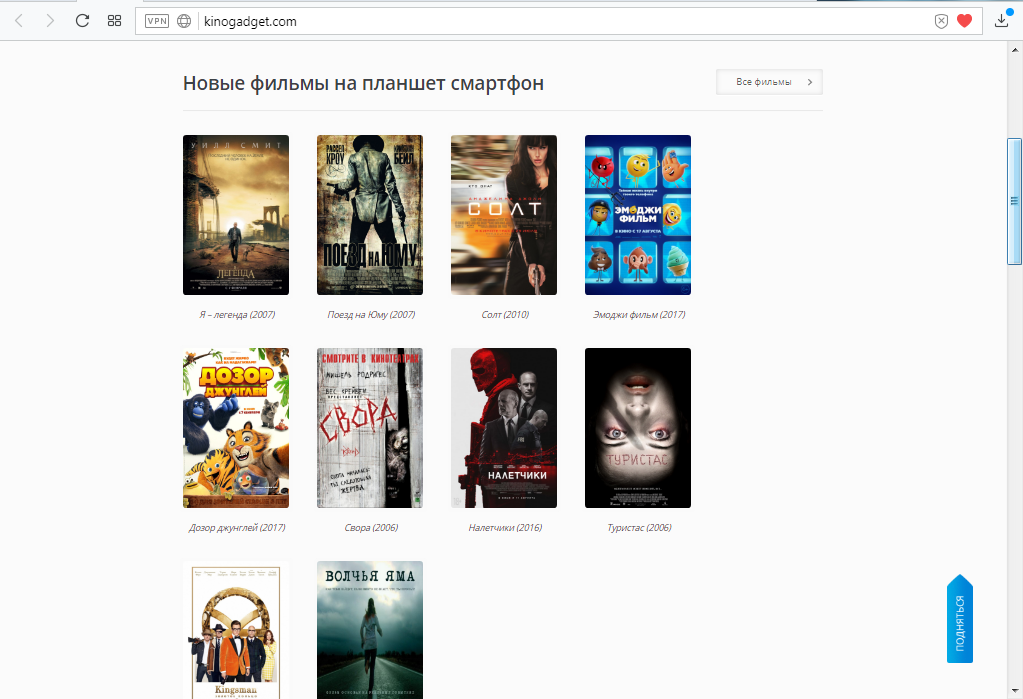Click the blue 'Подняться' scroll-to-top button

[x=960, y=619]
